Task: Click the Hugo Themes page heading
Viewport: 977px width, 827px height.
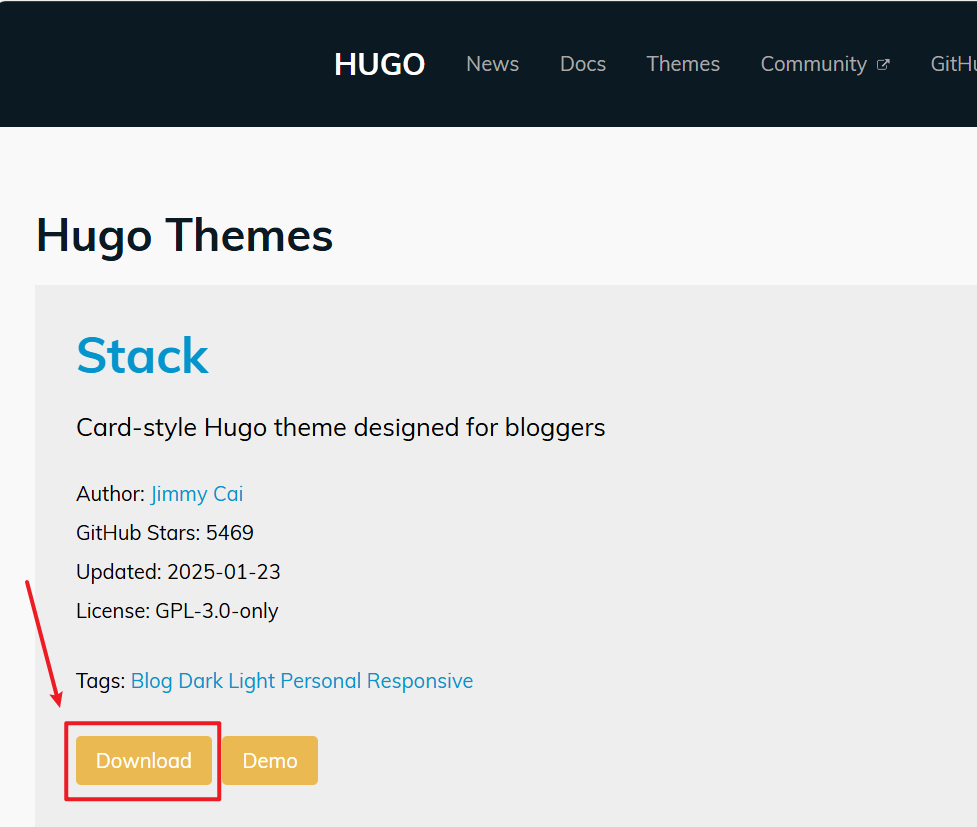Action: [x=185, y=236]
